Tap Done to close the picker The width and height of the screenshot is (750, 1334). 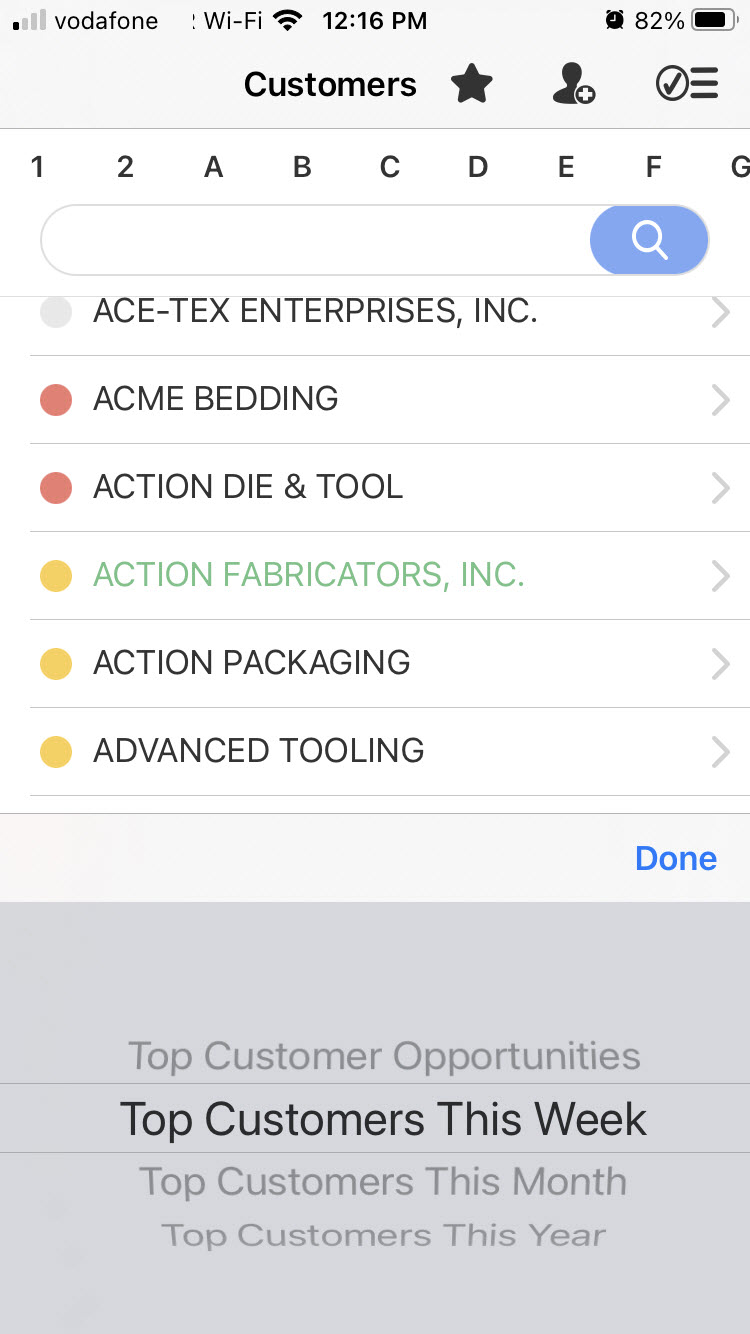[x=676, y=858]
